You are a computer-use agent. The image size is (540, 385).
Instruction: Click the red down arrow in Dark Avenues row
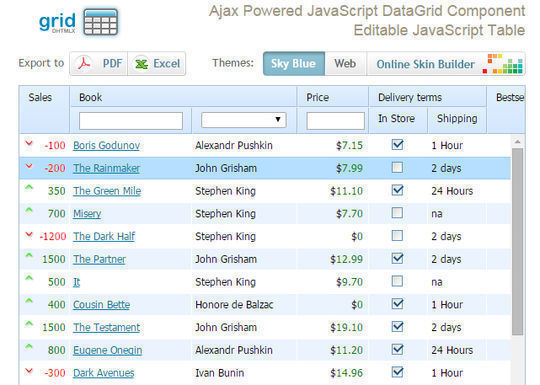tap(29, 371)
